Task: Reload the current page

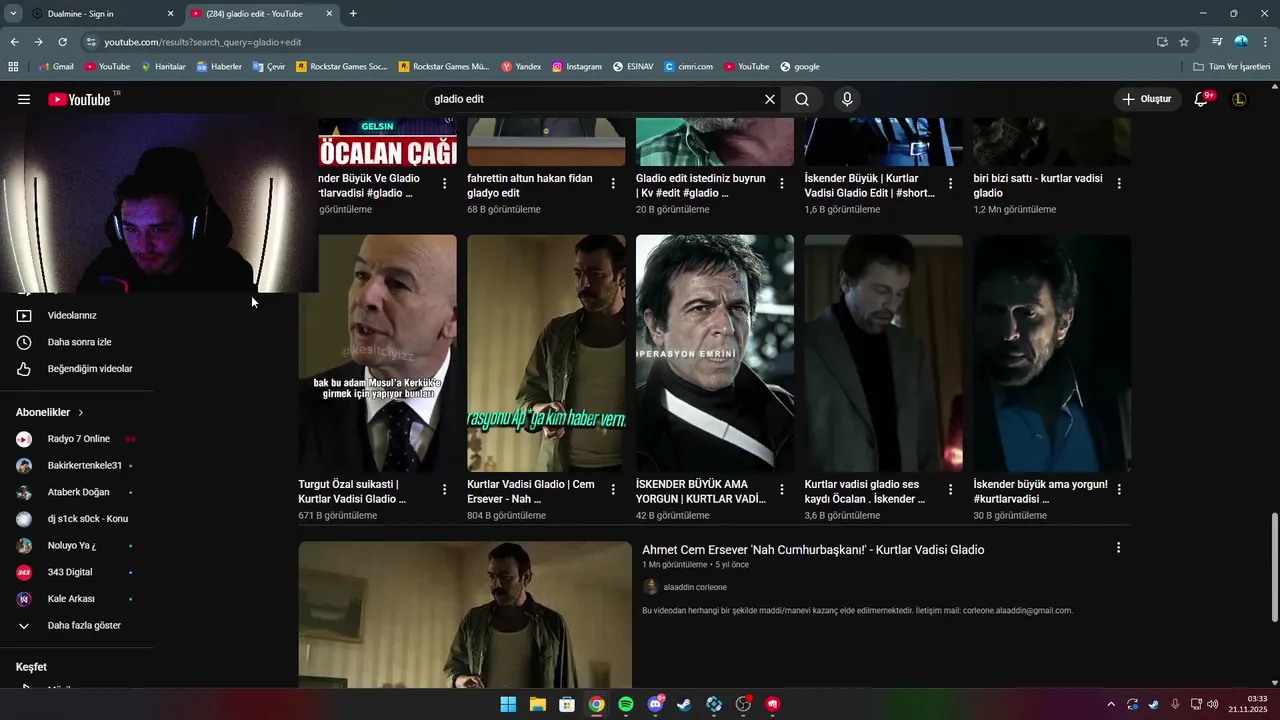Action: [x=62, y=42]
